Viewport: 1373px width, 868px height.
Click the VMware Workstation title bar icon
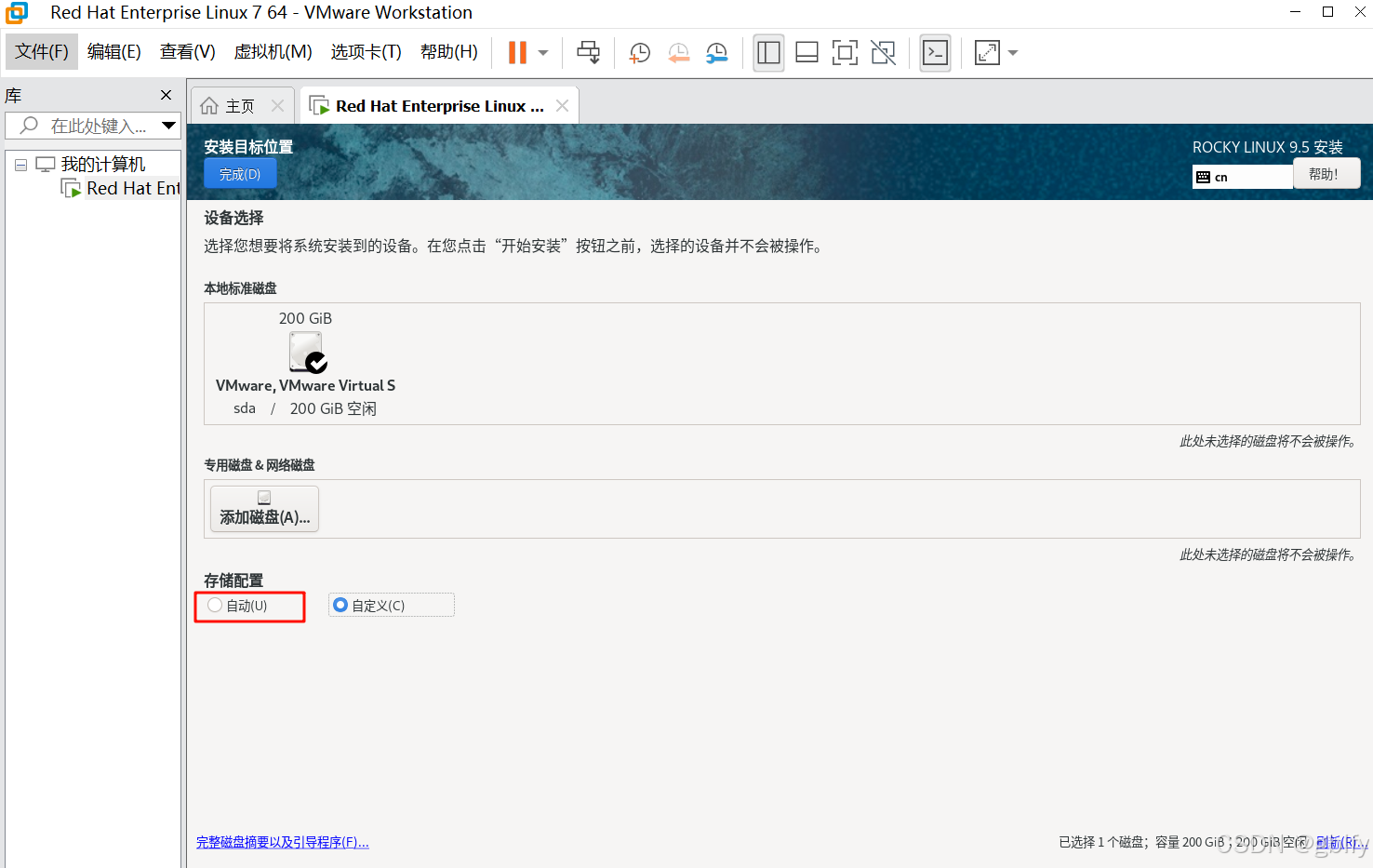pyautogui.click(x=17, y=13)
